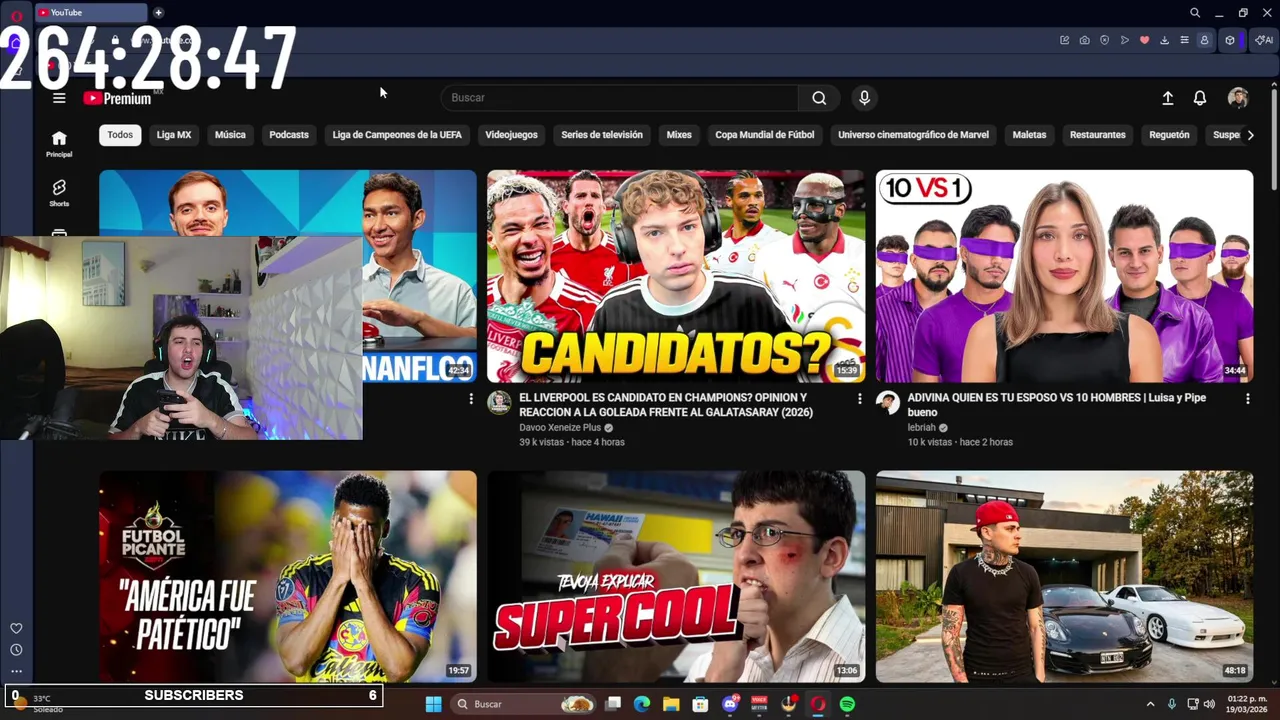Open the Opera AI assistant button

coord(1264,40)
